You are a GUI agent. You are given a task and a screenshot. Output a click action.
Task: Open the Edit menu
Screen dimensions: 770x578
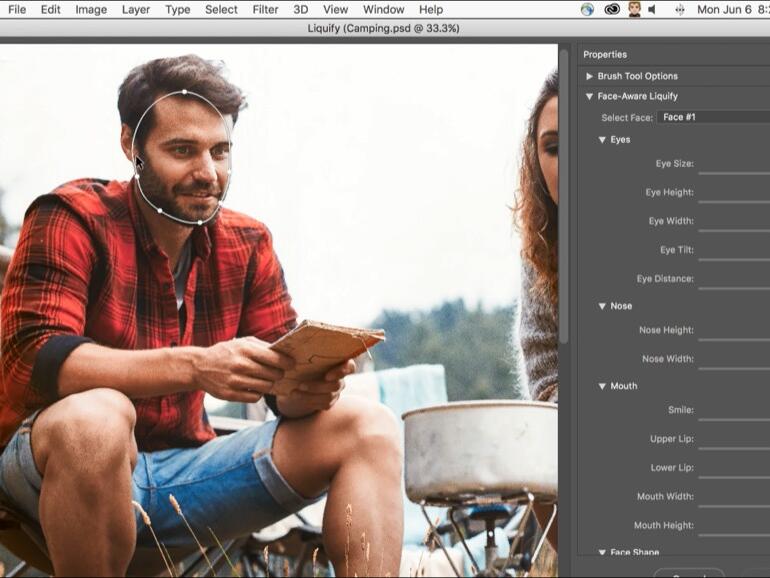51,9
